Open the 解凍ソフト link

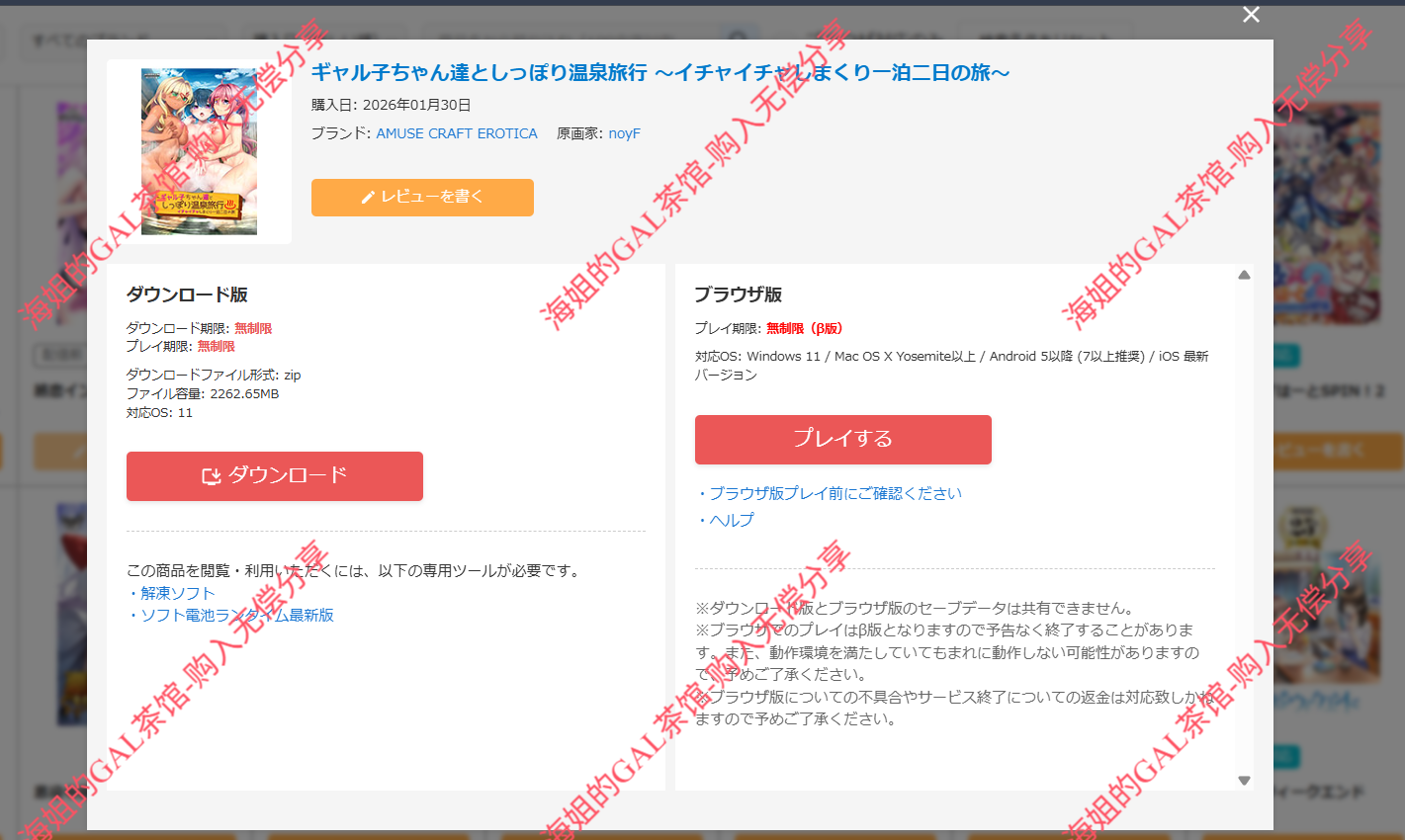(x=177, y=593)
